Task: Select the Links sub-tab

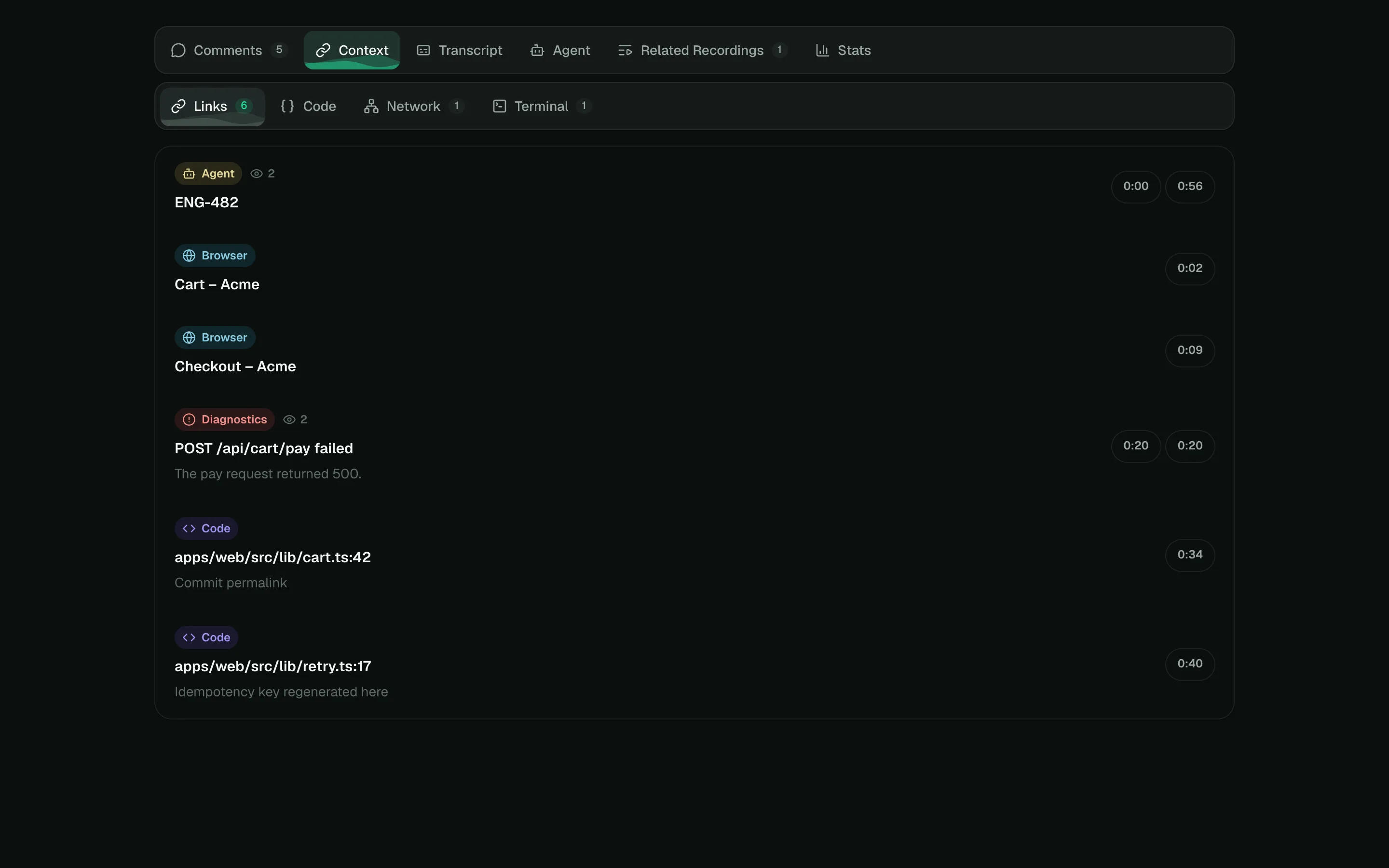Action: pos(212,106)
